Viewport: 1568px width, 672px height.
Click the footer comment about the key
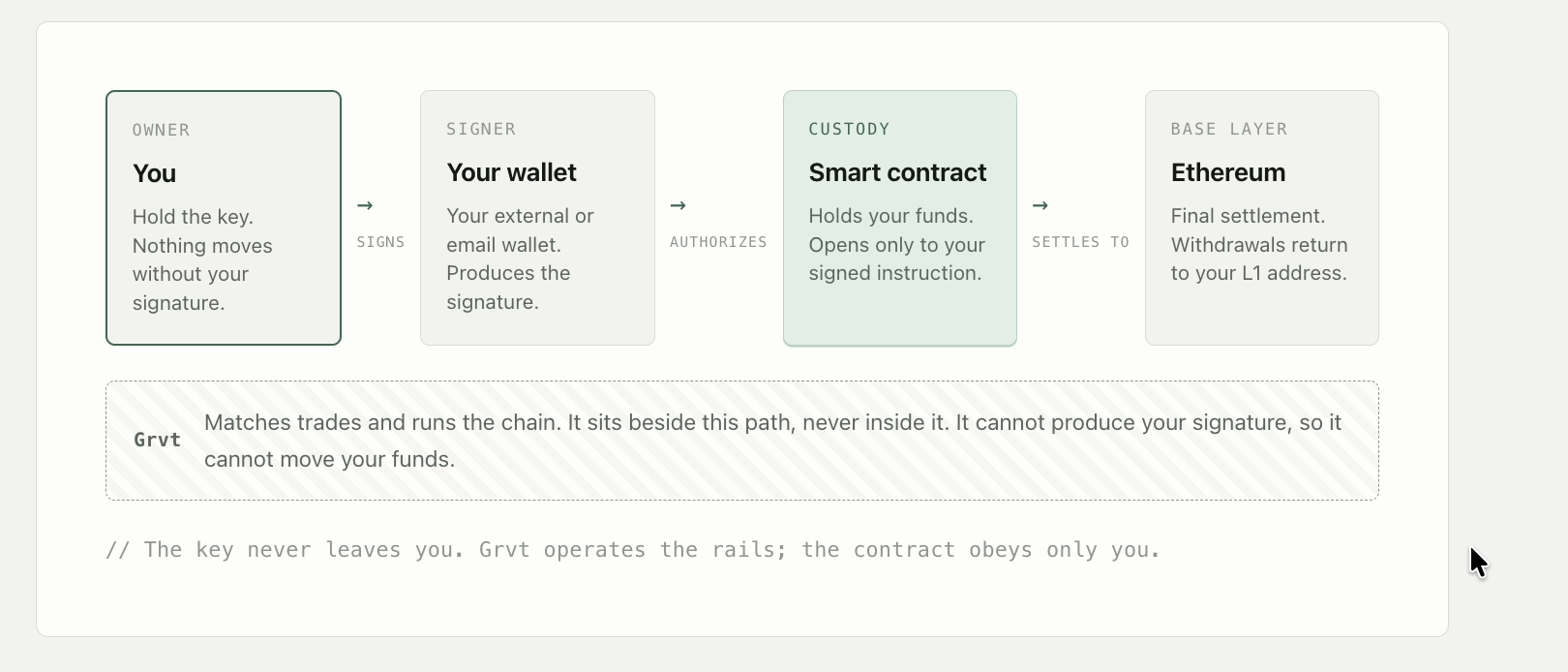633,550
